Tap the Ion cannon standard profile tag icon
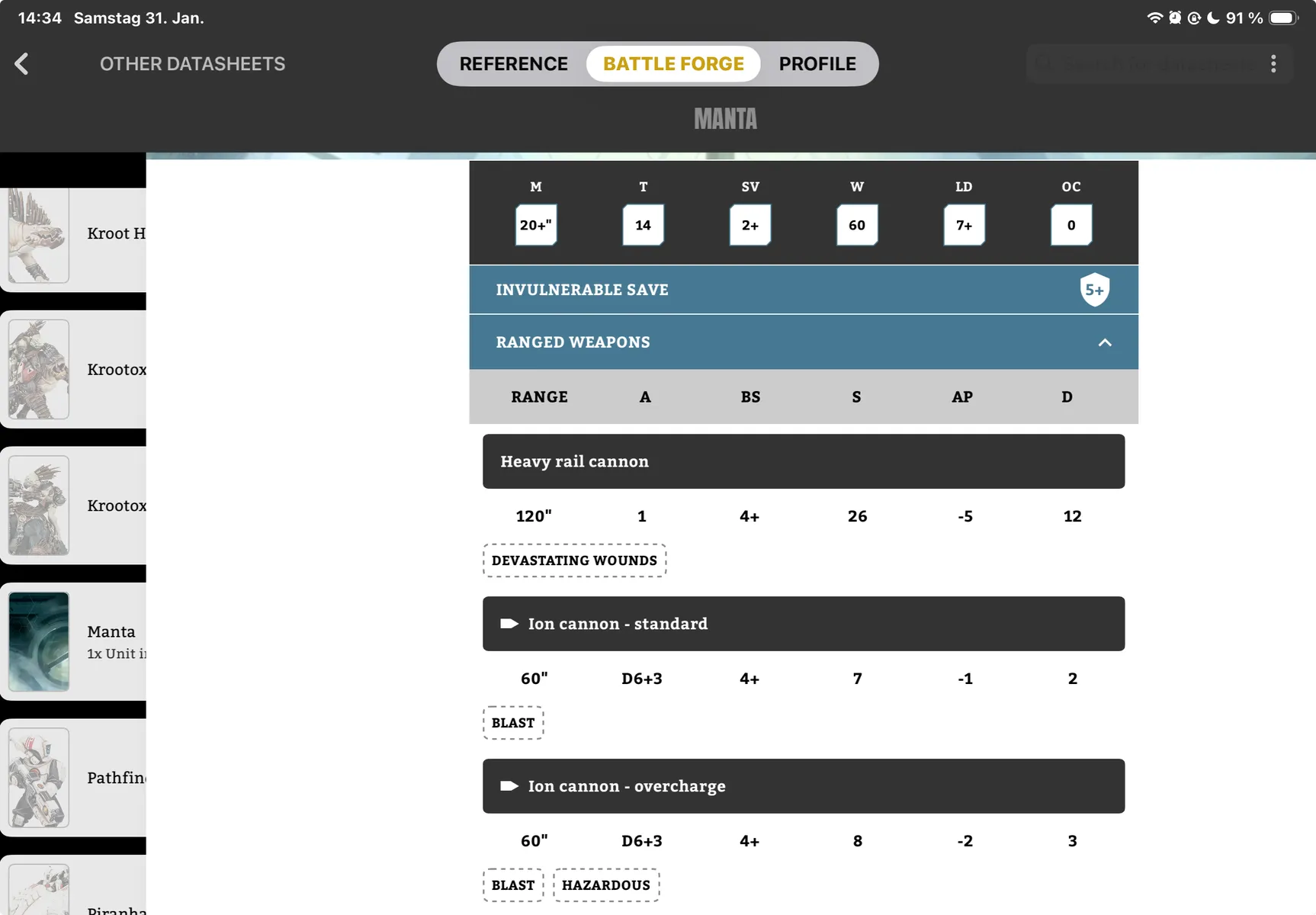The width and height of the screenshot is (1316, 915). coord(509,624)
